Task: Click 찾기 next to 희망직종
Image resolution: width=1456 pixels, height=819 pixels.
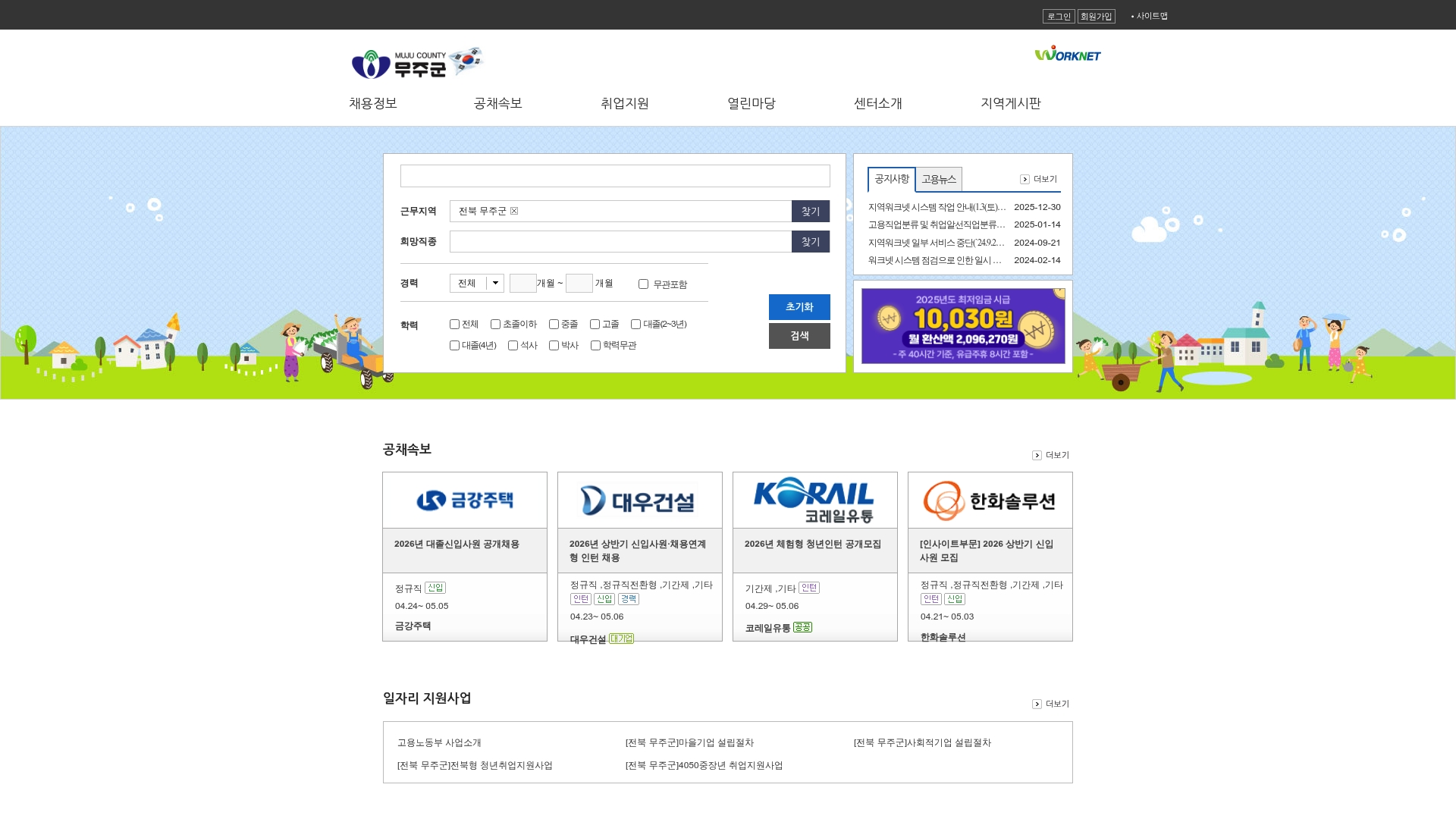Action: [x=811, y=242]
